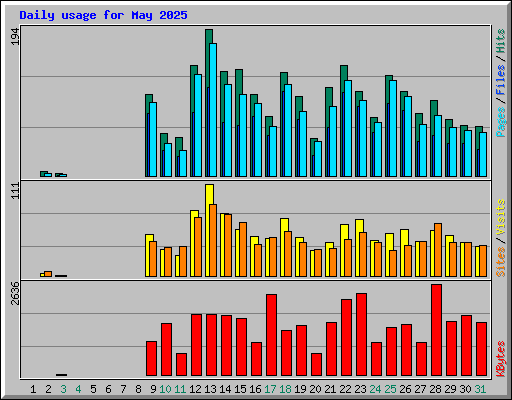Click green day label 3
The image size is (512, 400).
(x=63, y=389)
